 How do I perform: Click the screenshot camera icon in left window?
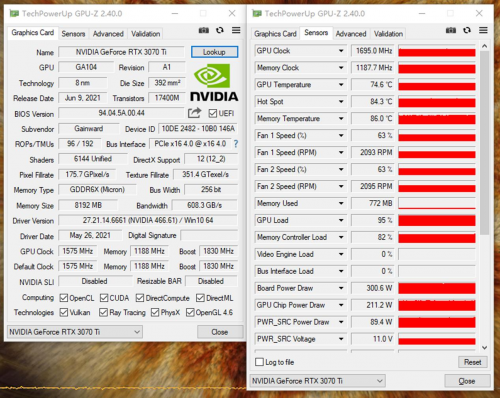coord(204,30)
